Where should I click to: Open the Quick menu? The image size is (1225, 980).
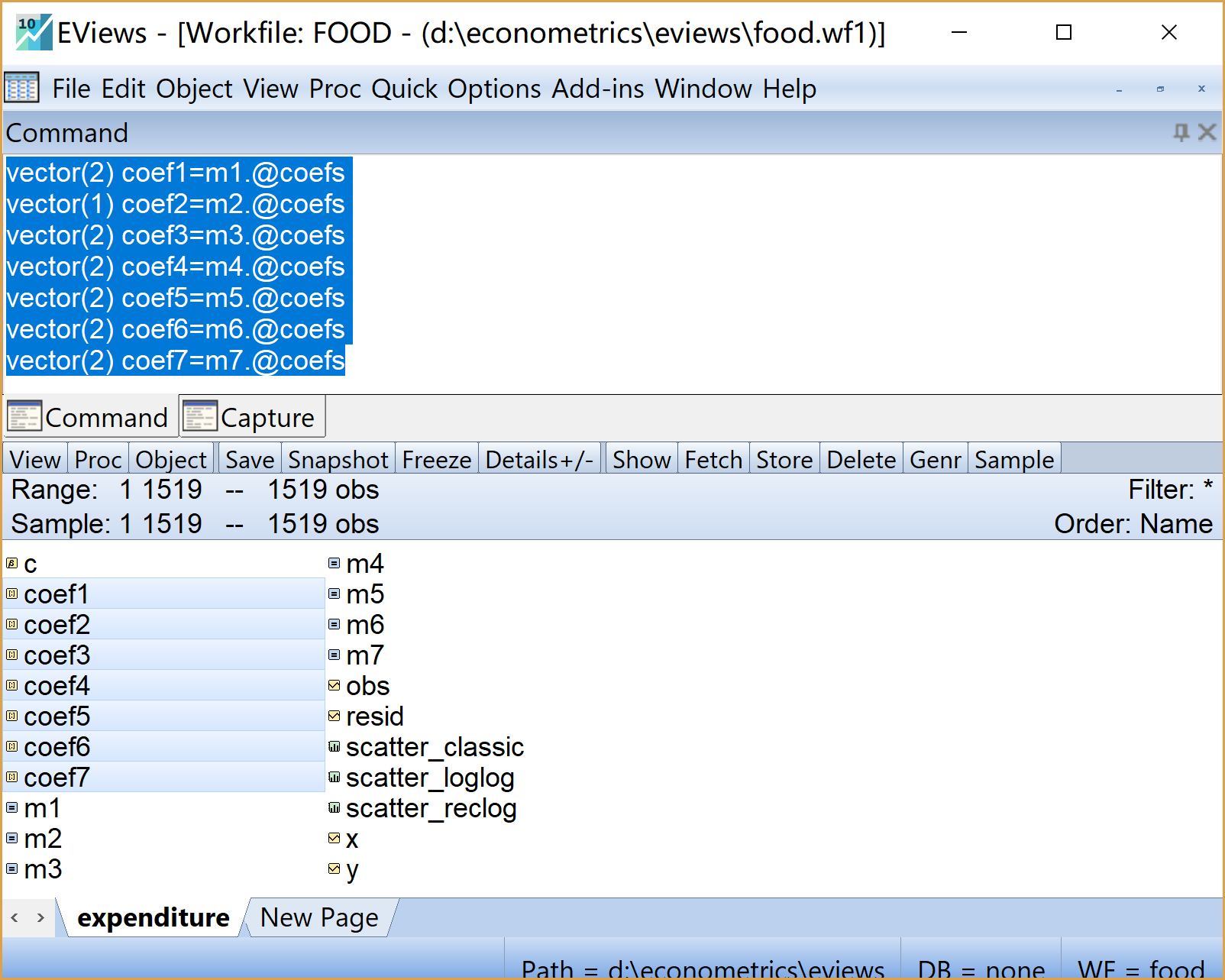click(405, 89)
